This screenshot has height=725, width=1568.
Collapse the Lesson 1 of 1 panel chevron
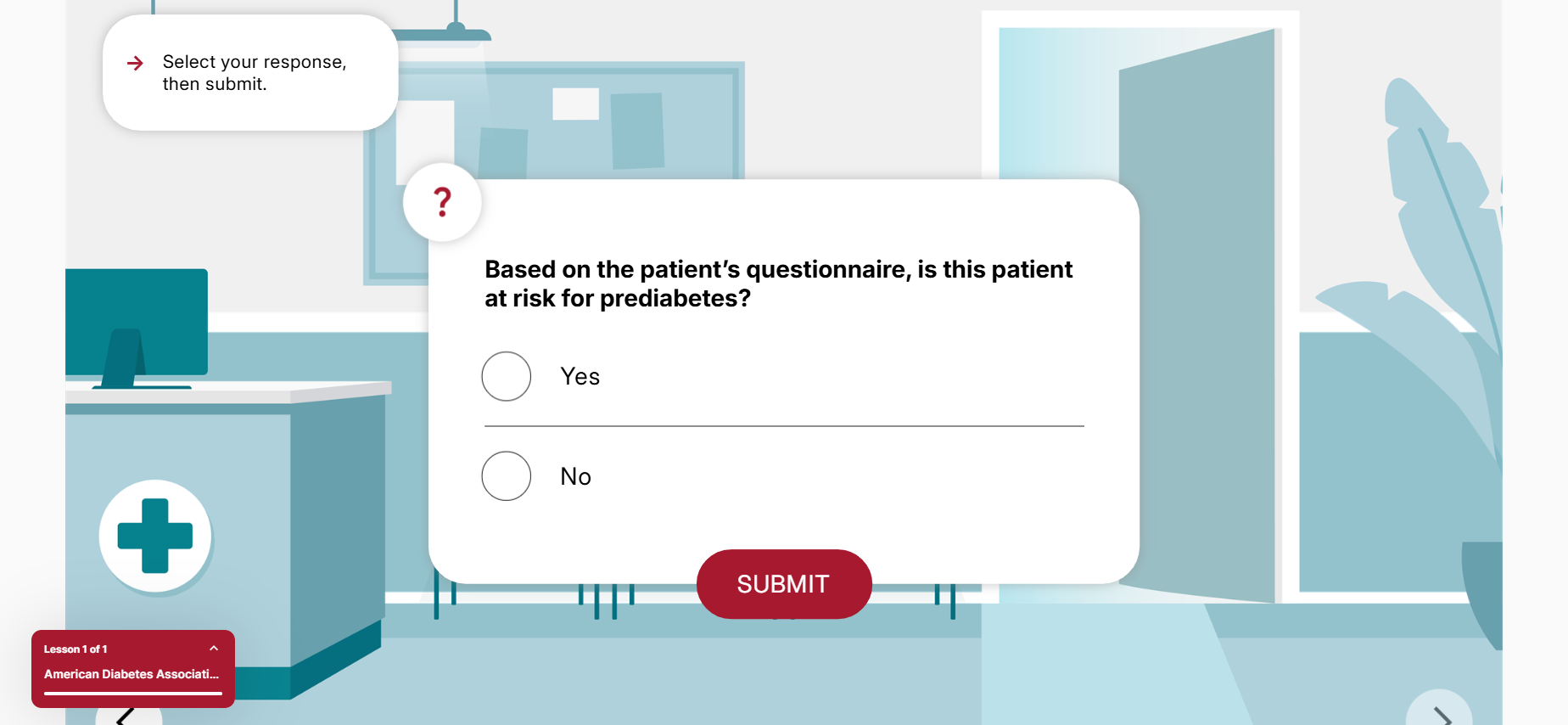pyautogui.click(x=214, y=649)
